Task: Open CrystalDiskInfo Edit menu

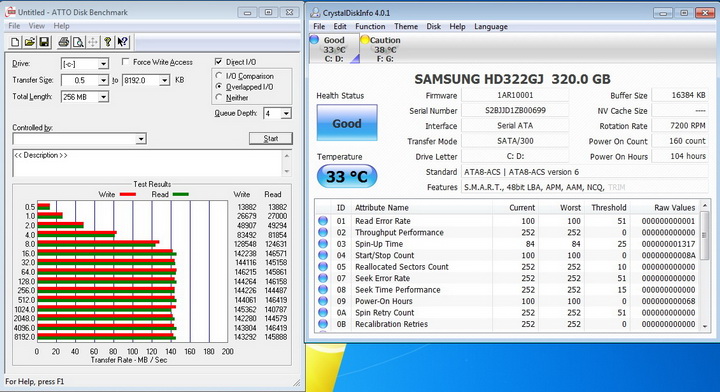Action: tap(340, 27)
